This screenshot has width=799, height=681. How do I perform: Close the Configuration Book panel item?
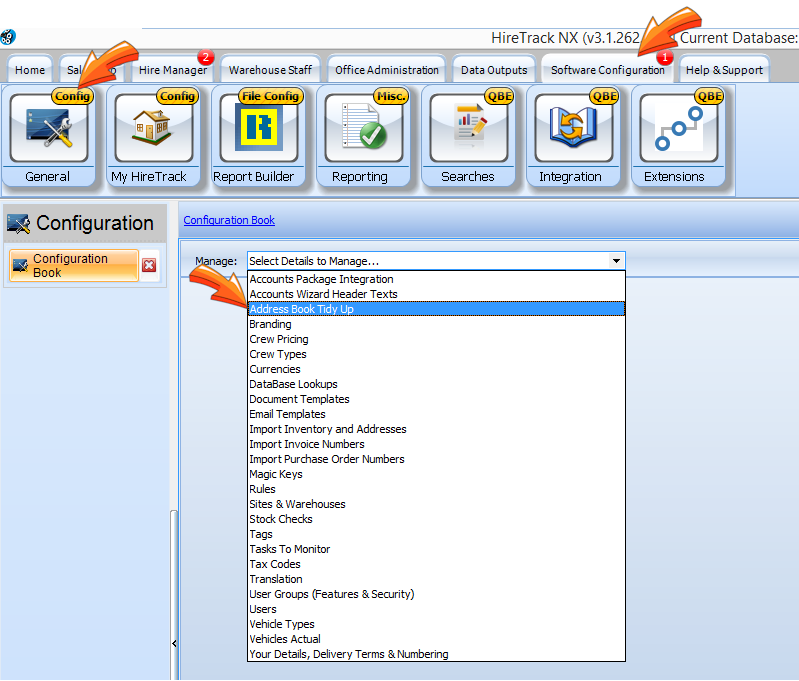(149, 265)
